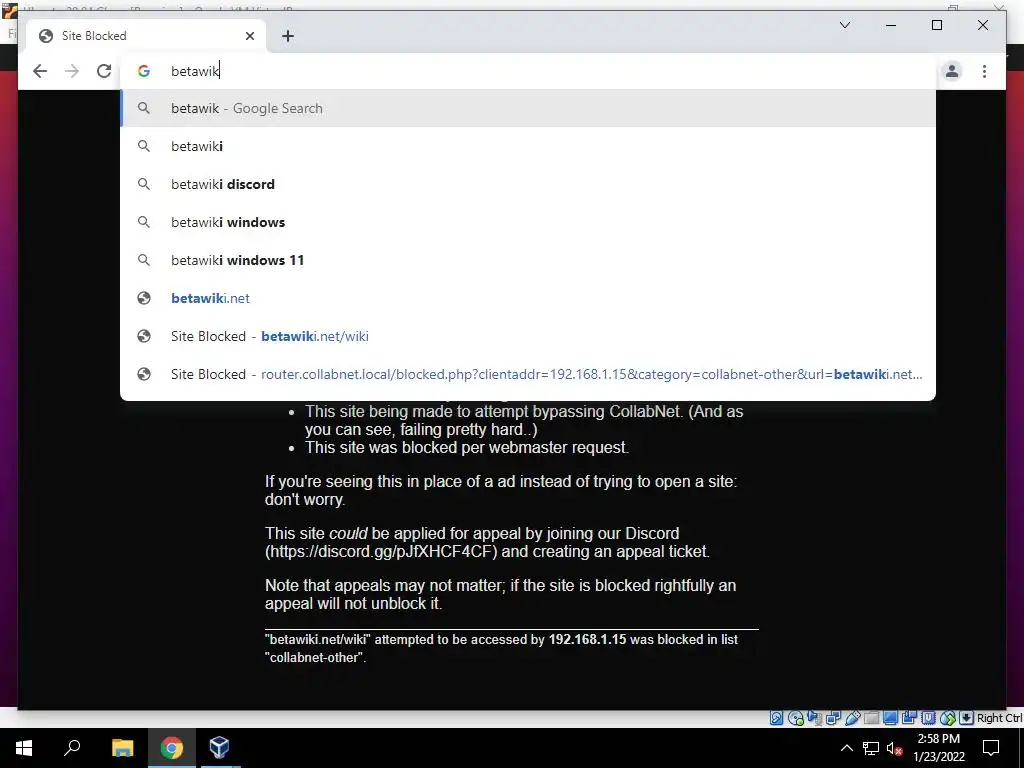Open the Chrome profile avatar menu
The width and height of the screenshot is (1024, 768).
952,71
